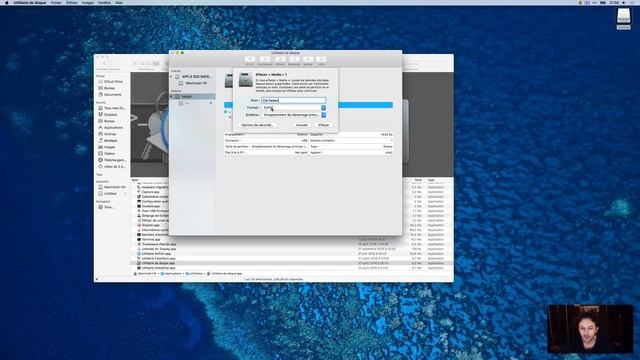Open the Édition menu

tap(71, 2)
